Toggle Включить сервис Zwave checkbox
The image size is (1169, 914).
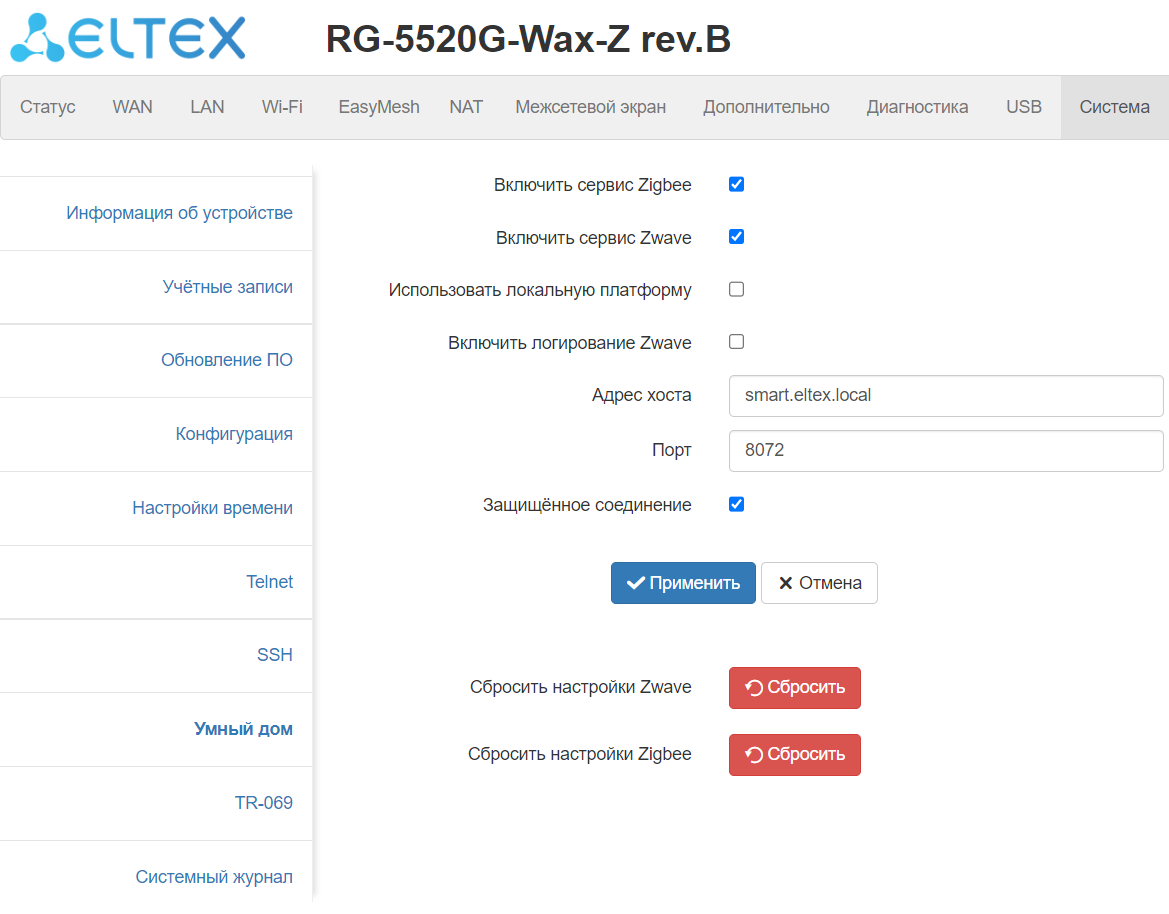coord(737,237)
